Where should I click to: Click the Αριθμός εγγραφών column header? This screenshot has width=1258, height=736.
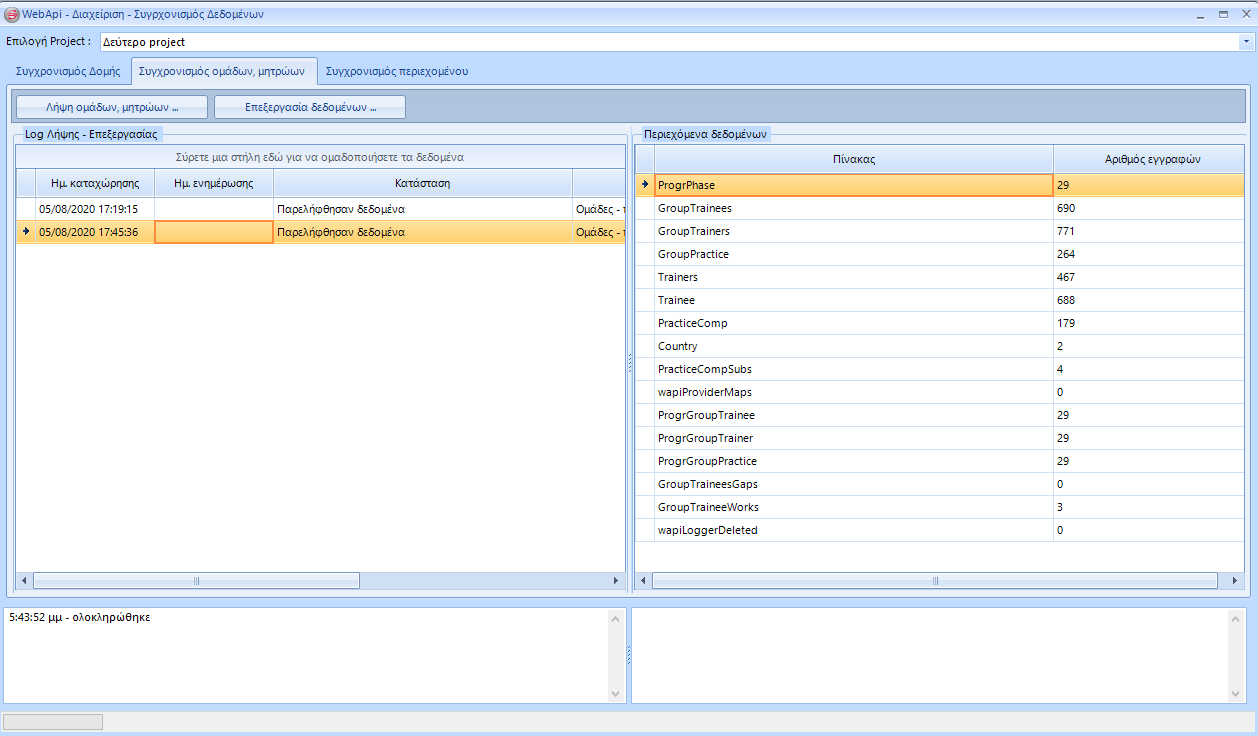click(x=1152, y=160)
